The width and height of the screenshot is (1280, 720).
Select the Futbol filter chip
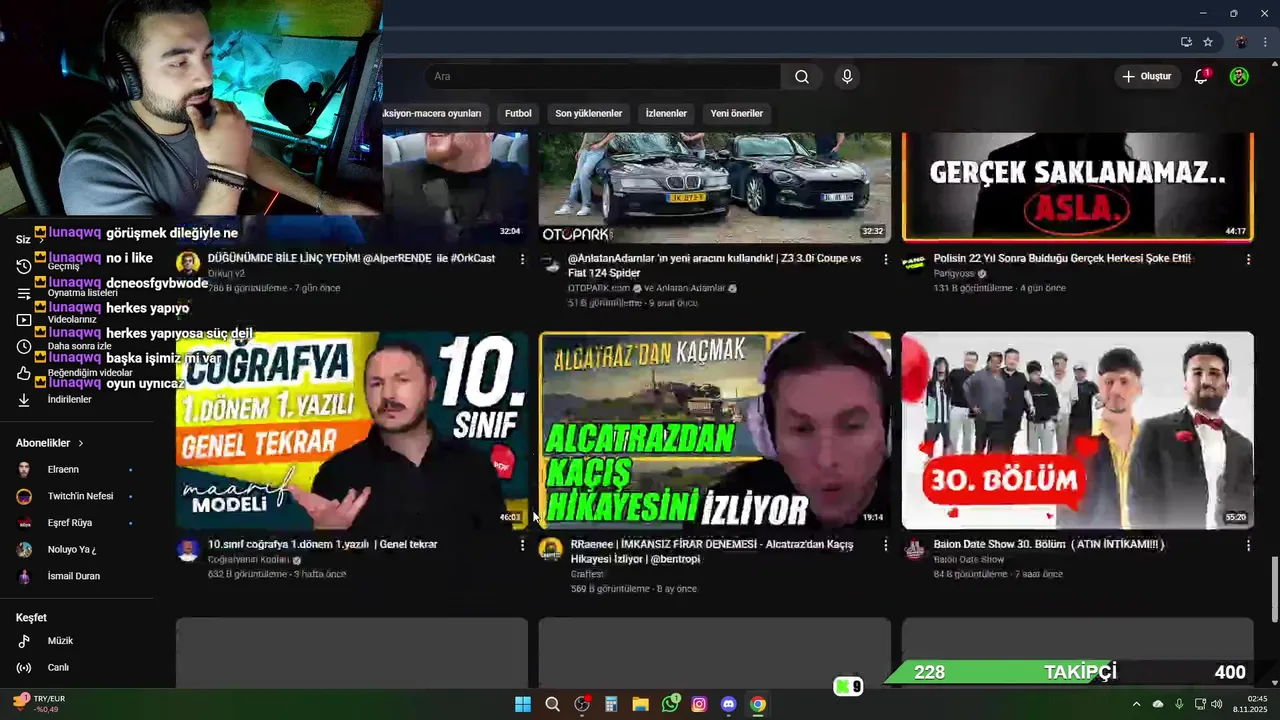[x=518, y=114]
